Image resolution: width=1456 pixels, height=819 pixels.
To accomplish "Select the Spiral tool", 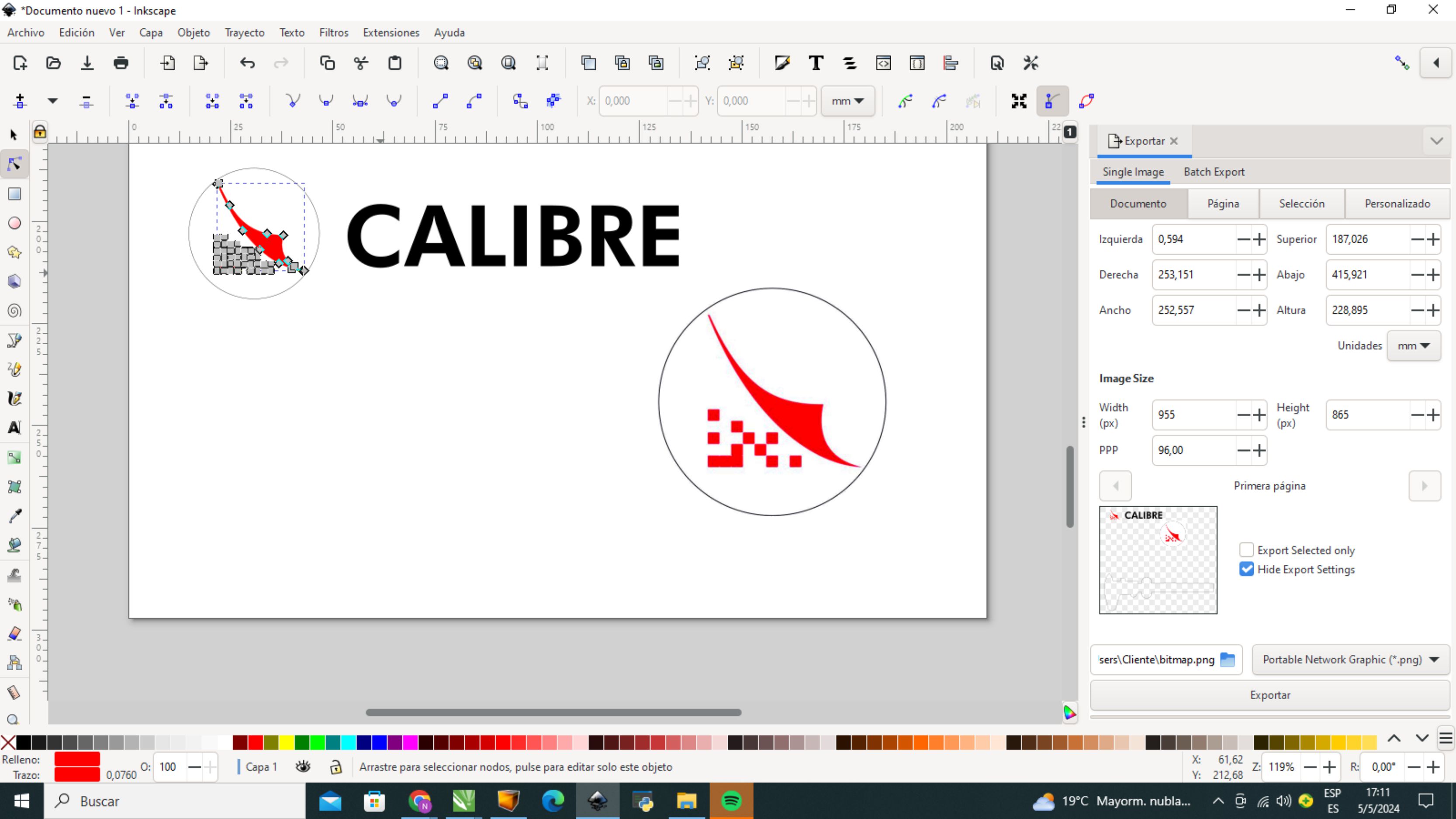I will [x=14, y=310].
